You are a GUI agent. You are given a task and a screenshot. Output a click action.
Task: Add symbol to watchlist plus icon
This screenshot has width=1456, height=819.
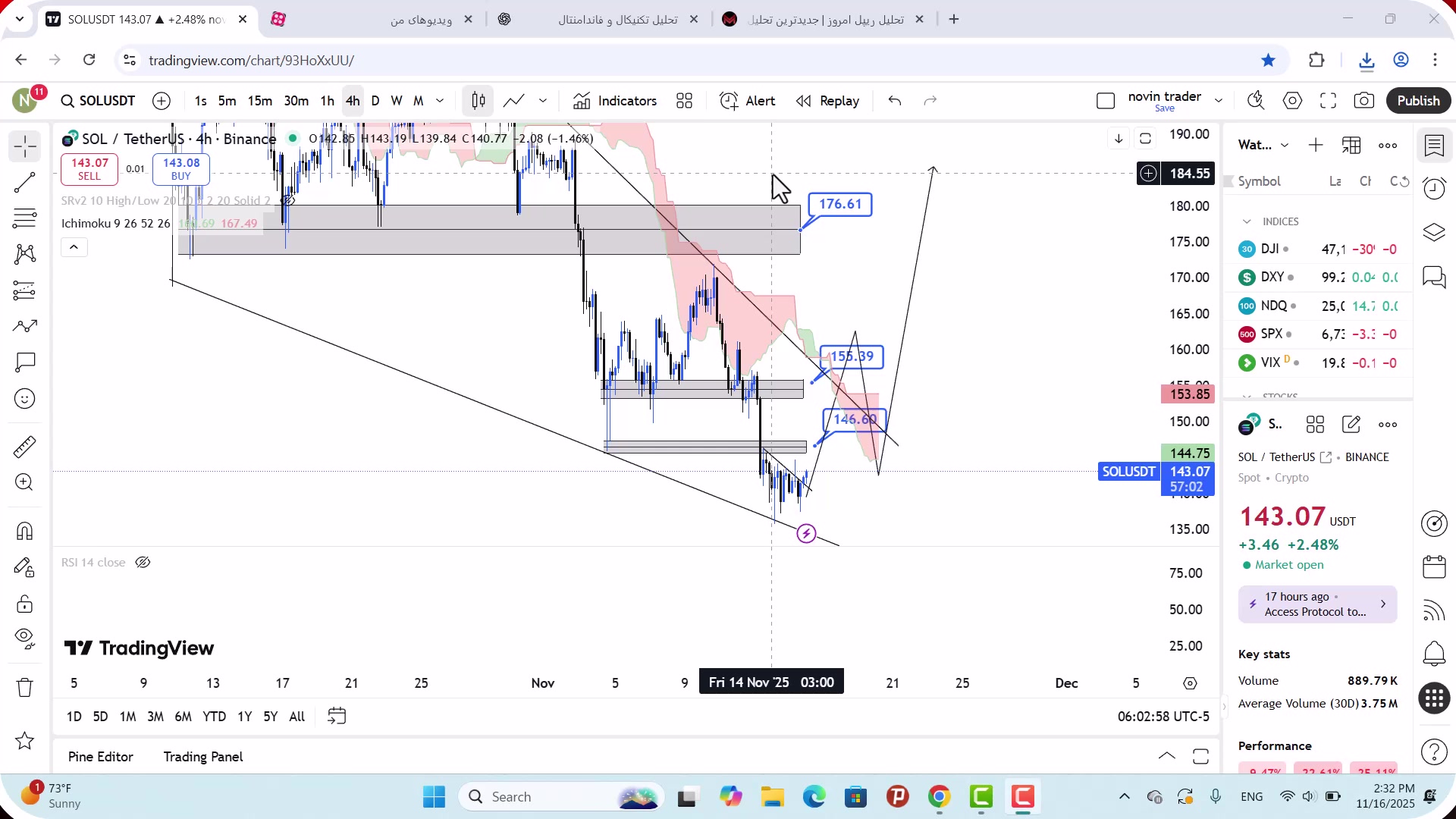[1316, 146]
